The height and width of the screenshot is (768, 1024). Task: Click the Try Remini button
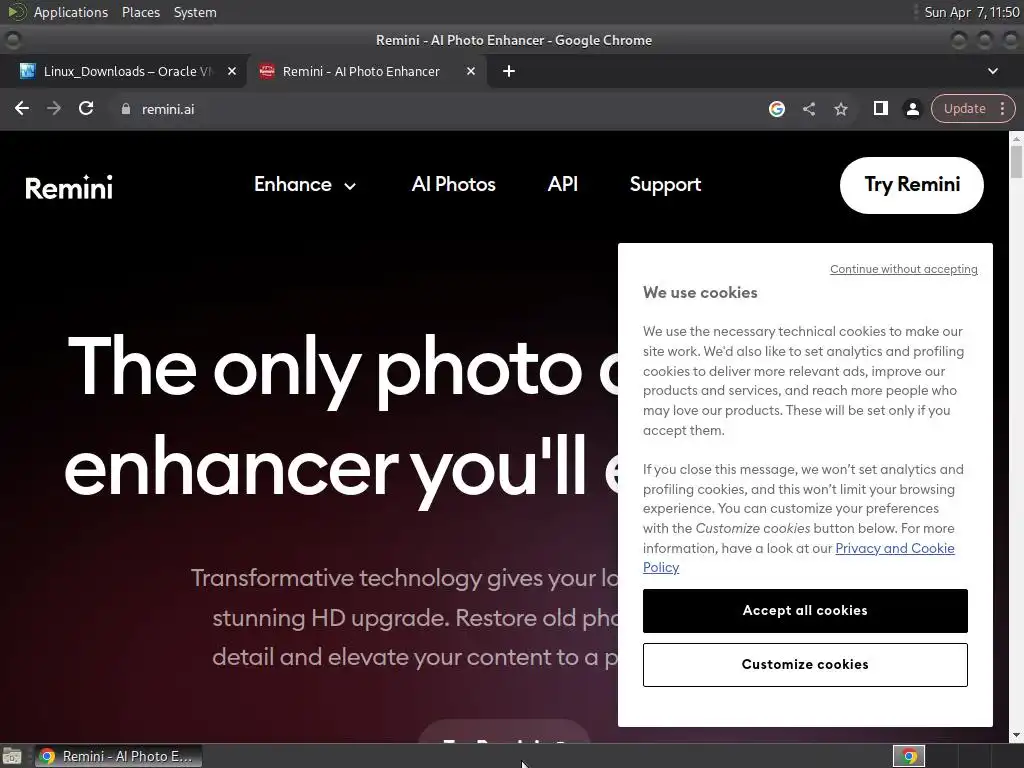tap(912, 185)
